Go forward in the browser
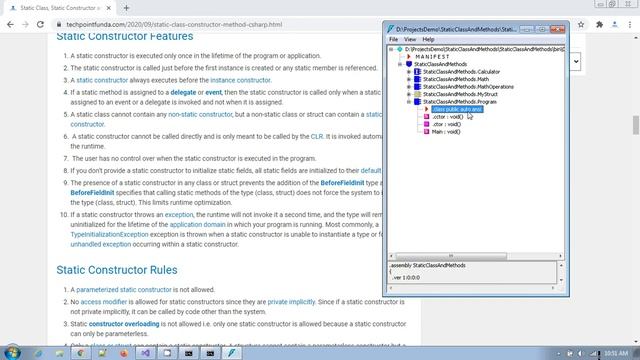Screen dimensions: 640x360 [25, 24]
